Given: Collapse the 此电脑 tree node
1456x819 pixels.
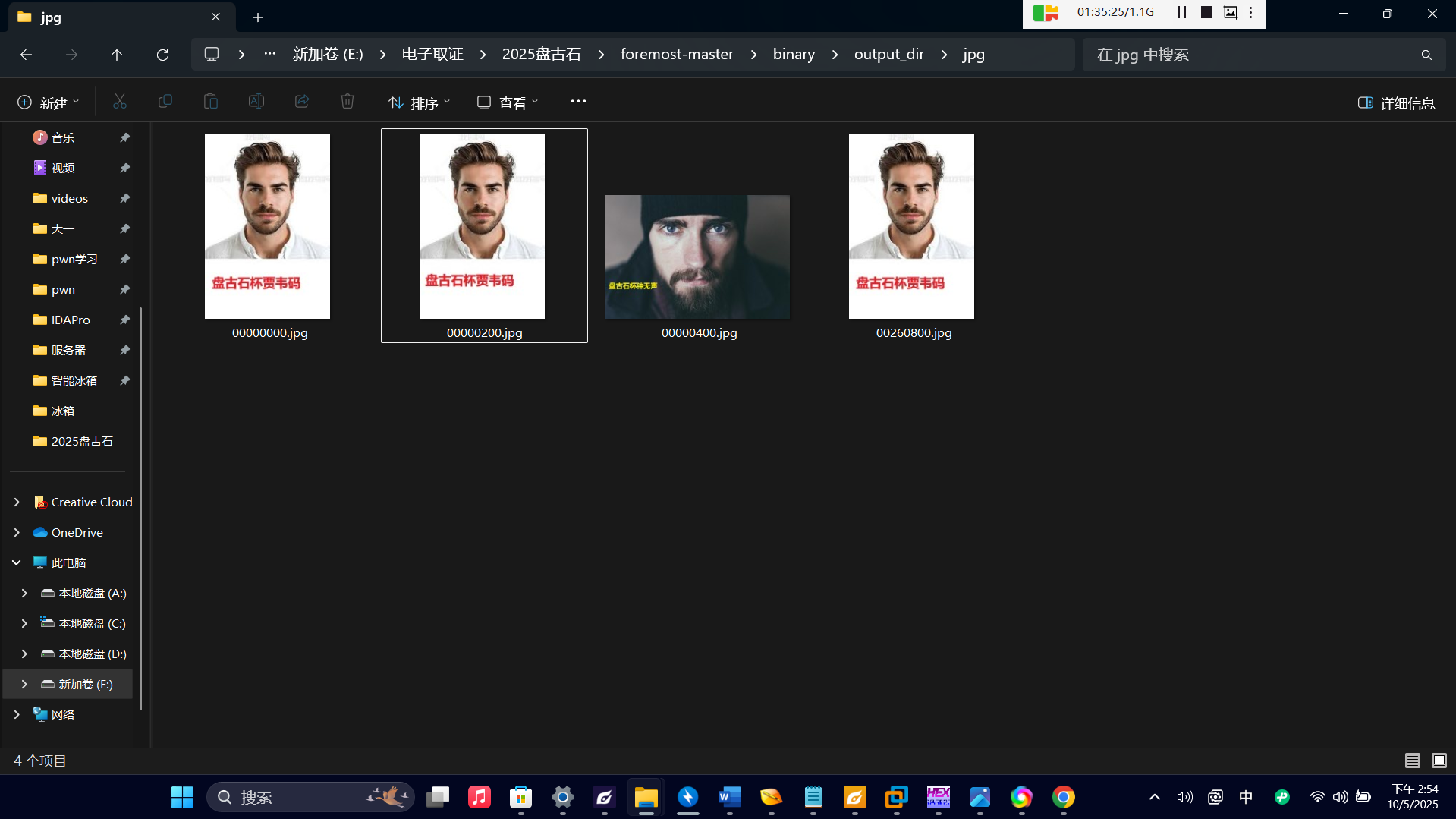Looking at the screenshot, I should (17, 562).
